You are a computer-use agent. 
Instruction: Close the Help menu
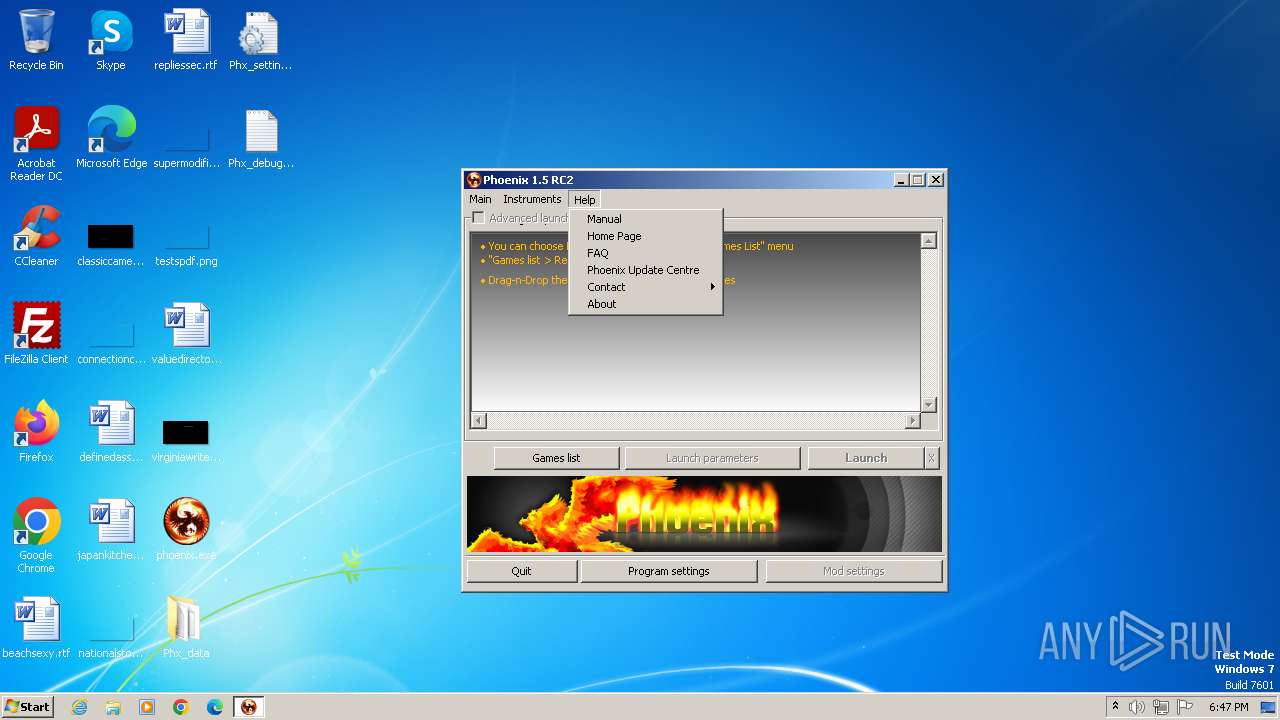(x=585, y=200)
